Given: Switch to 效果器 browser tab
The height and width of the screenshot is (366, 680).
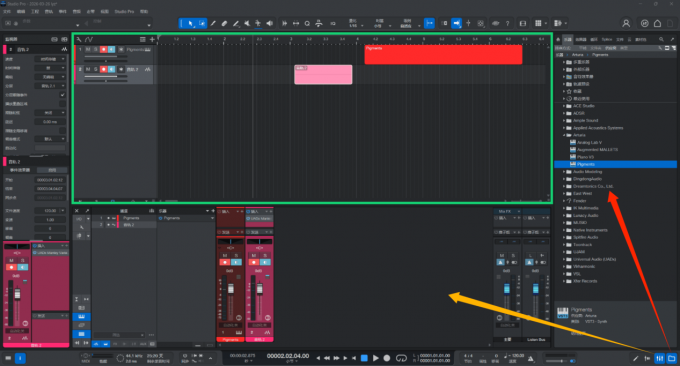Looking at the screenshot, I should [x=581, y=39].
